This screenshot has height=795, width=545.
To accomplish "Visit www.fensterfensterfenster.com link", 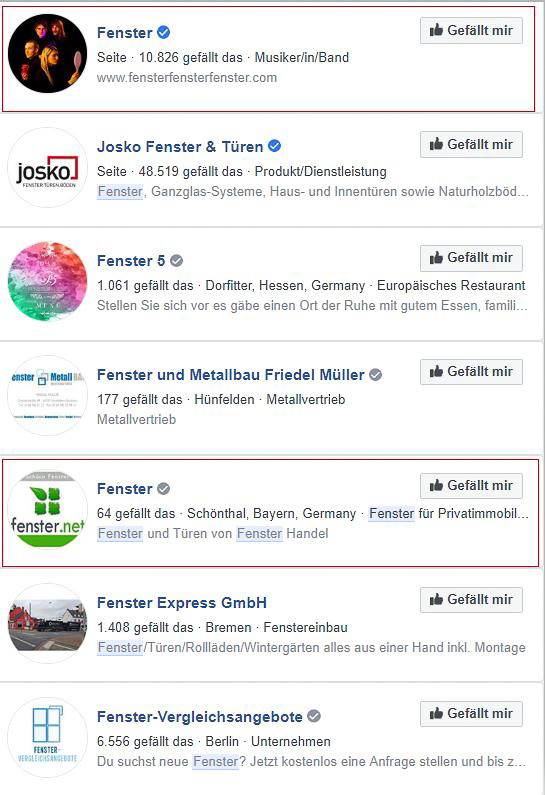I will (187, 78).
